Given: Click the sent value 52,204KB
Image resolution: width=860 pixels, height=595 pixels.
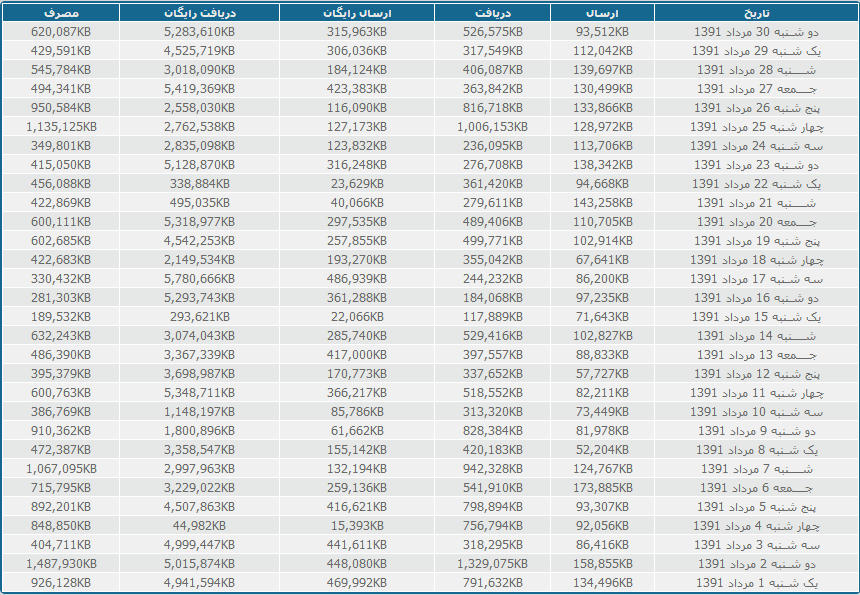Looking at the screenshot, I should [x=602, y=450].
